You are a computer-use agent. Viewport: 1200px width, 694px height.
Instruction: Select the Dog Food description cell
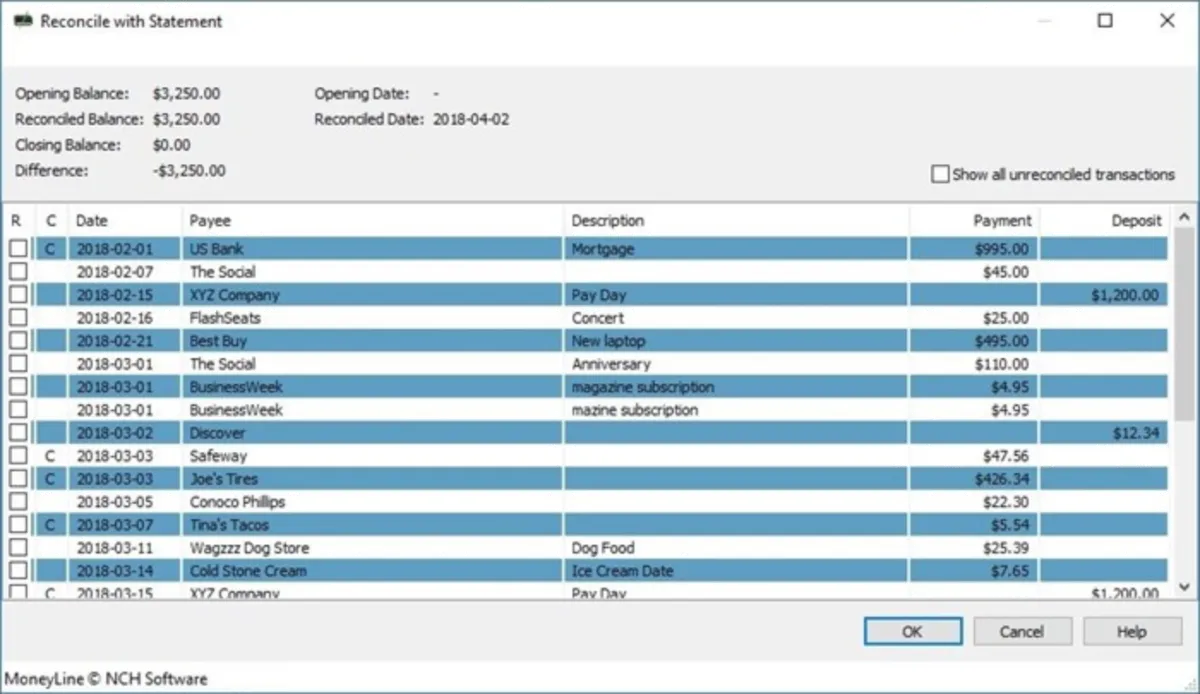pos(737,548)
